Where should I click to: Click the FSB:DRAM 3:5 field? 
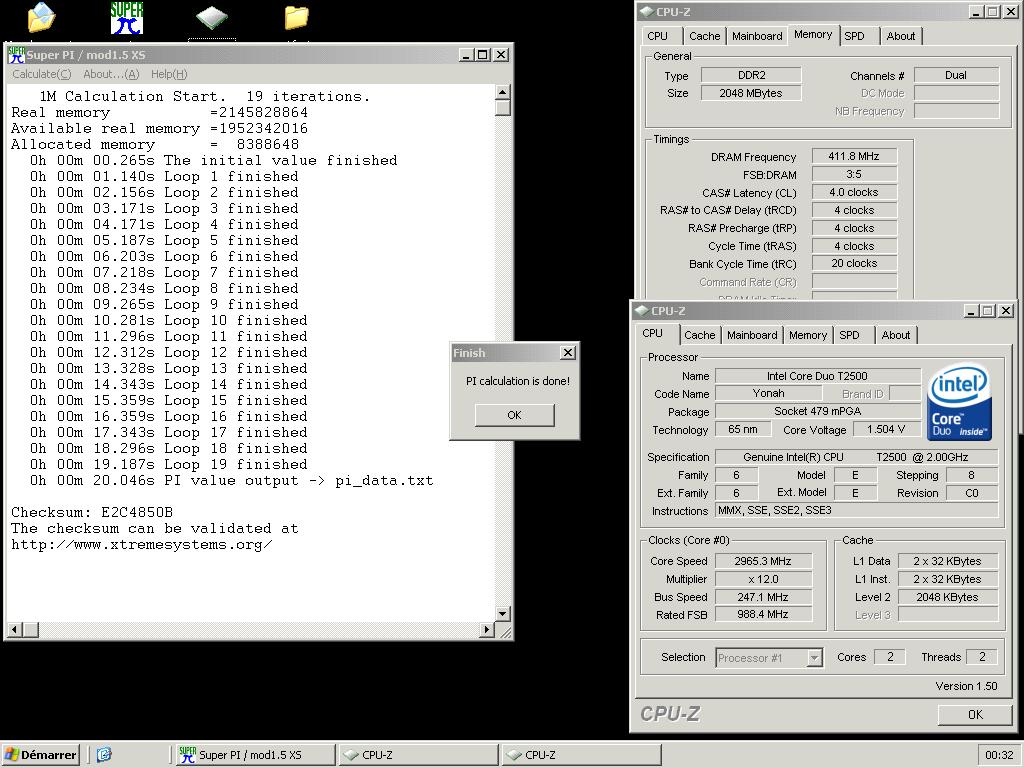pos(854,174)
